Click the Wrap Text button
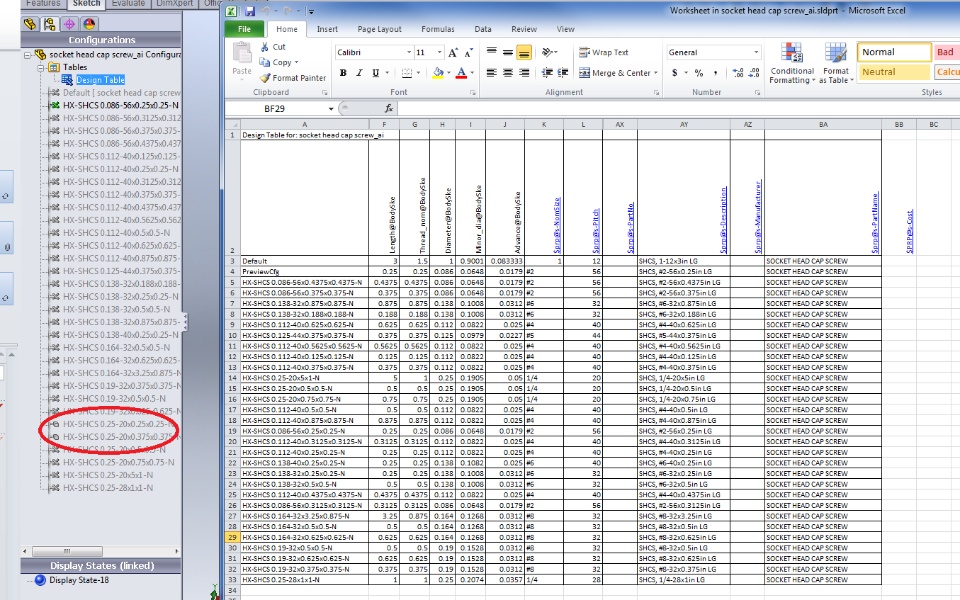The width and height of the screenshot is (960, 600). point(604,53)
